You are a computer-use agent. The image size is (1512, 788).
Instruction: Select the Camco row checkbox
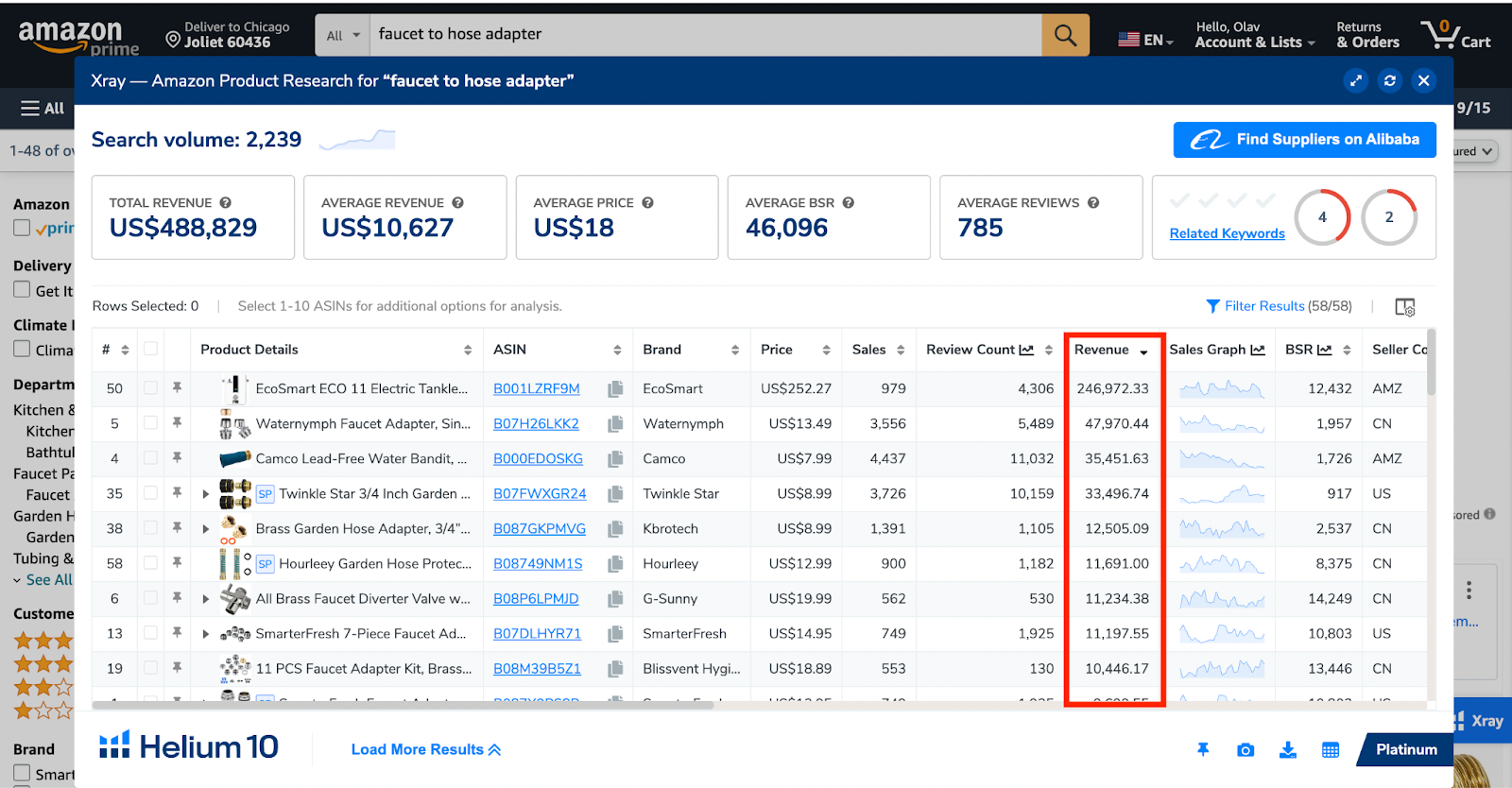tap(150, 457)
